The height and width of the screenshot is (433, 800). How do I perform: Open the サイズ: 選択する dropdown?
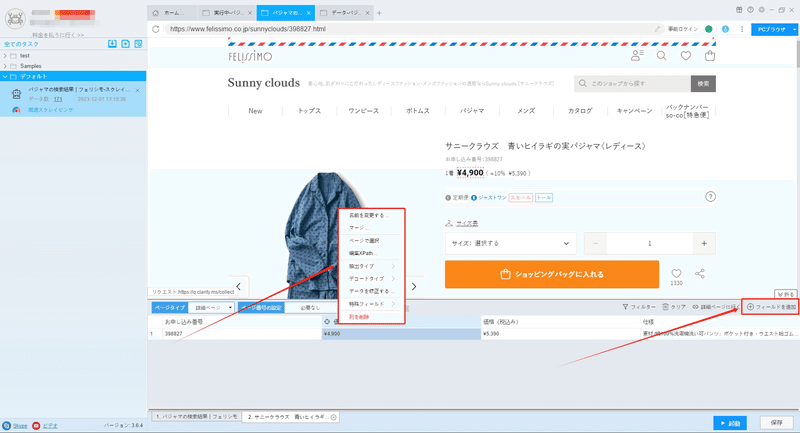coord(511,243)
